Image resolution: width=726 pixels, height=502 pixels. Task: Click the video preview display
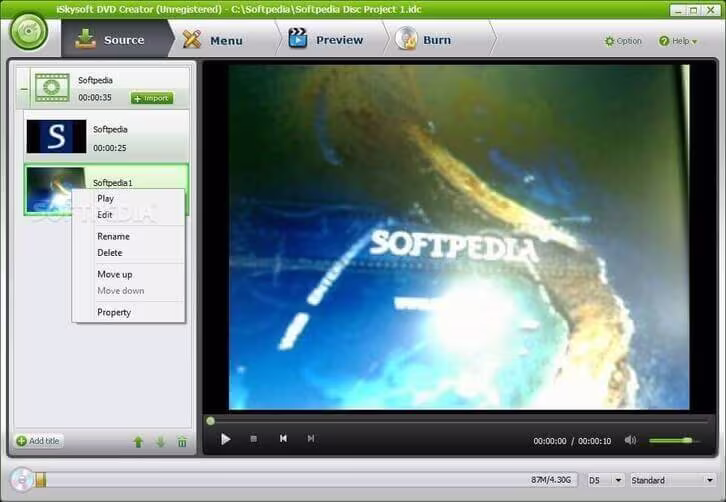(x=459, y=237)
